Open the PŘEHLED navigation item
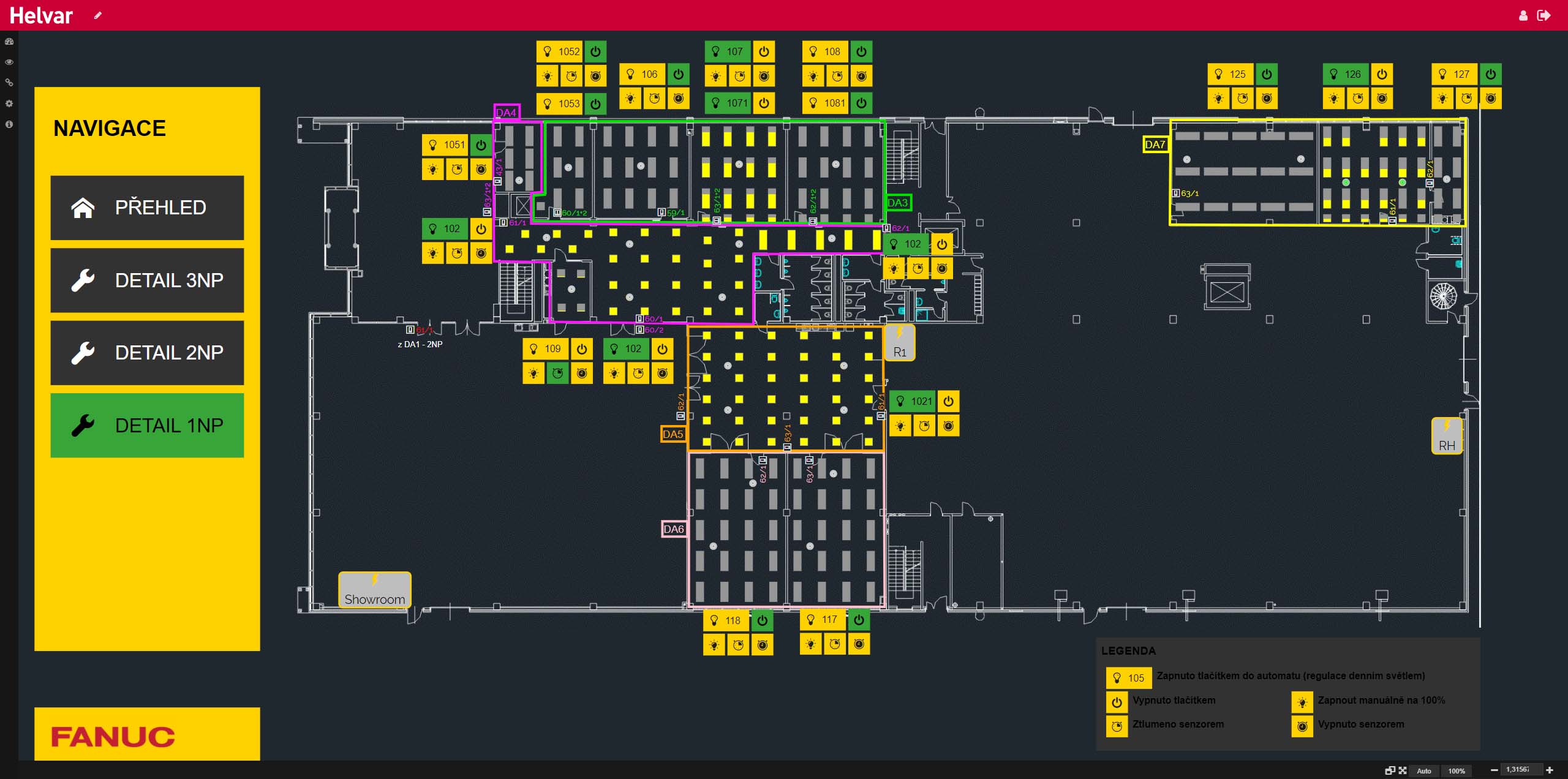 (147, 208)
